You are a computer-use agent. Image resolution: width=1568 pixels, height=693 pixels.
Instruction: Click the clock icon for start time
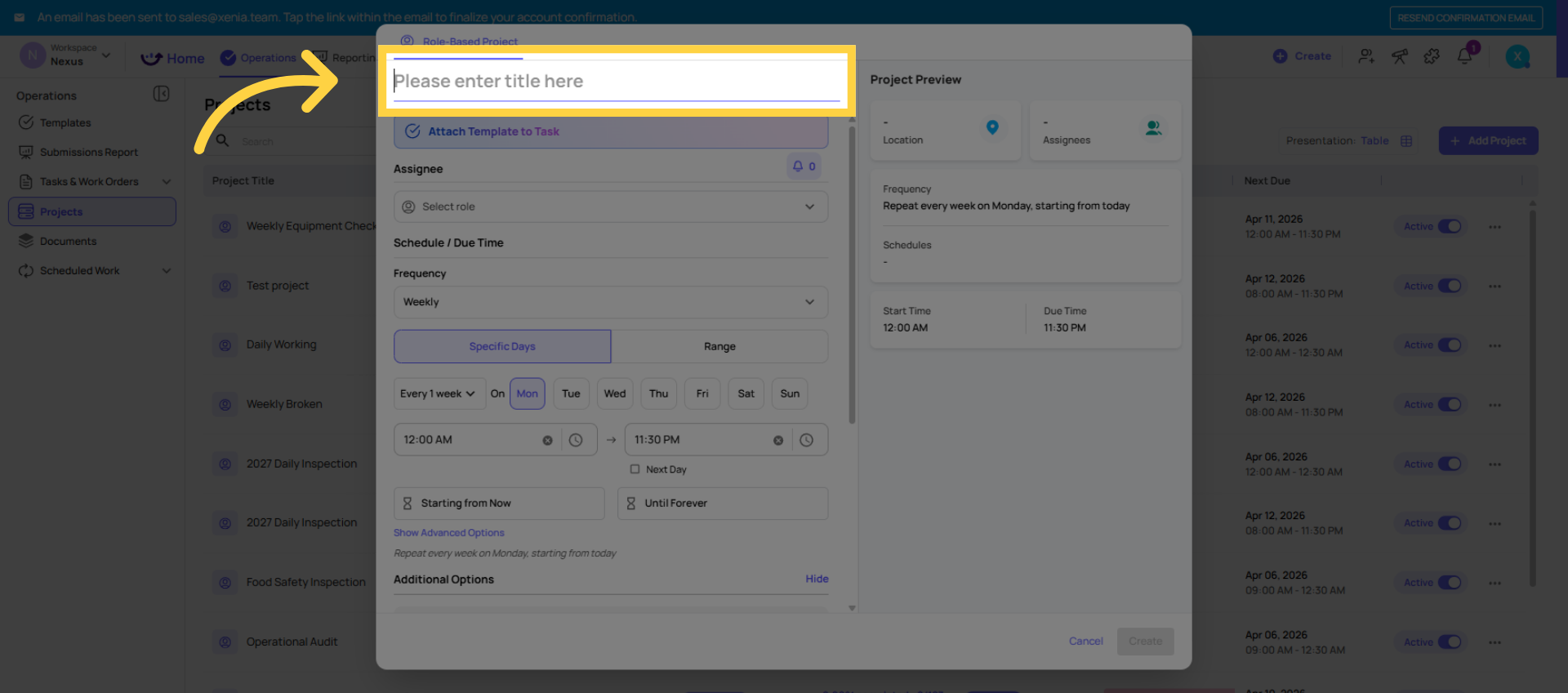click(x=576, y=440)
